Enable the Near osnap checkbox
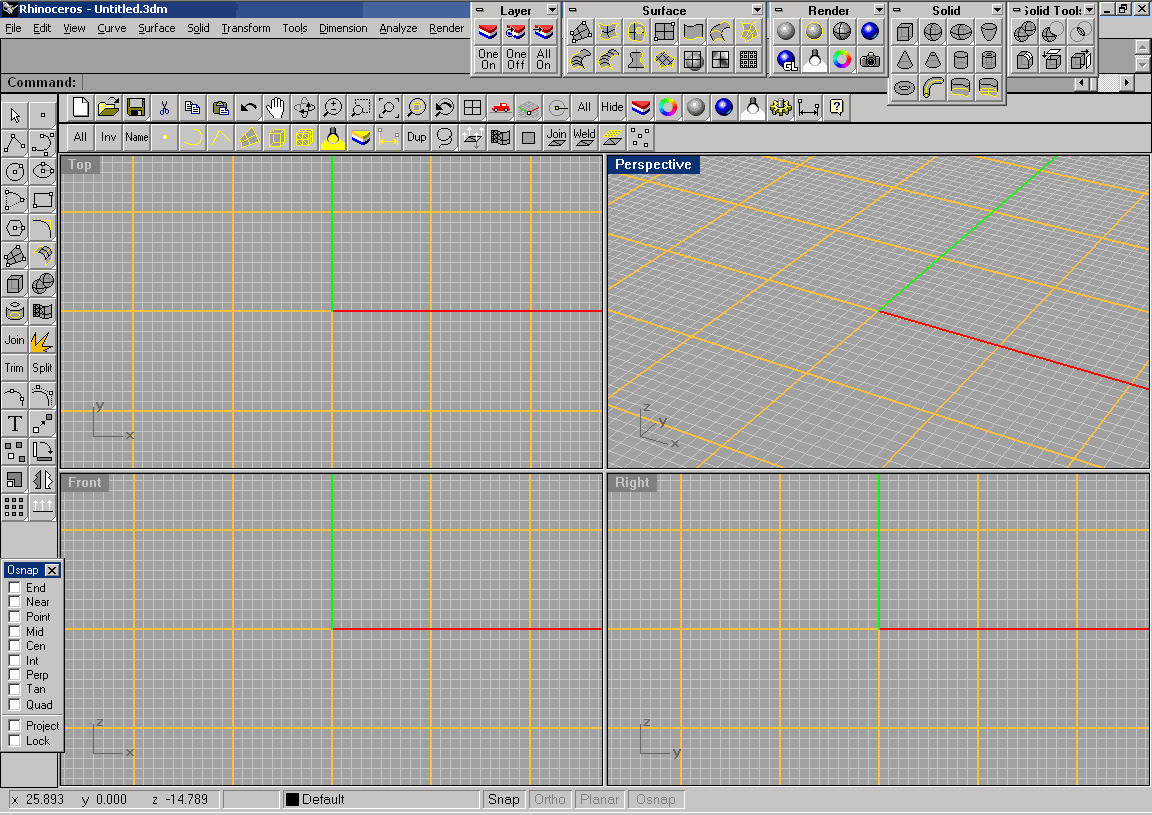Image resolution: width=1152 pixels, height=815 pixels. (14, 602)
